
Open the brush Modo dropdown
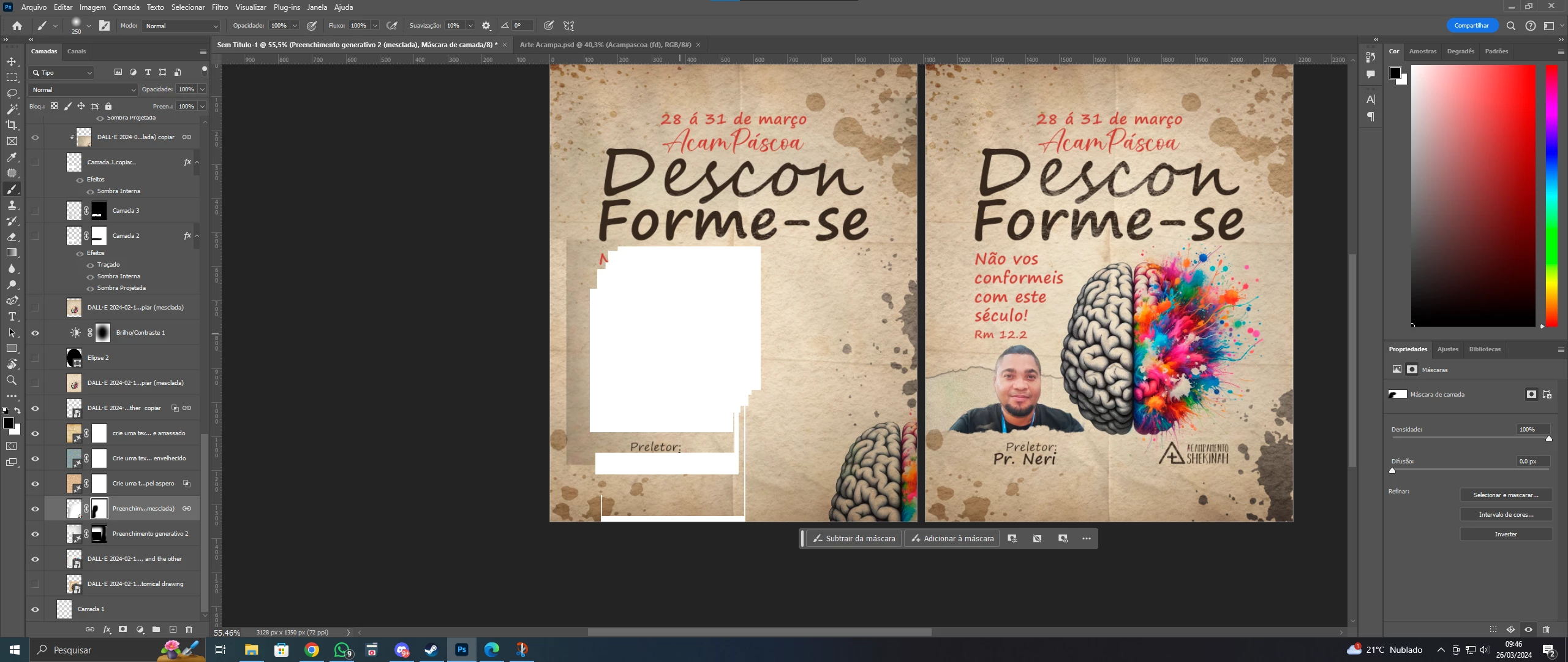coord(181,26)
